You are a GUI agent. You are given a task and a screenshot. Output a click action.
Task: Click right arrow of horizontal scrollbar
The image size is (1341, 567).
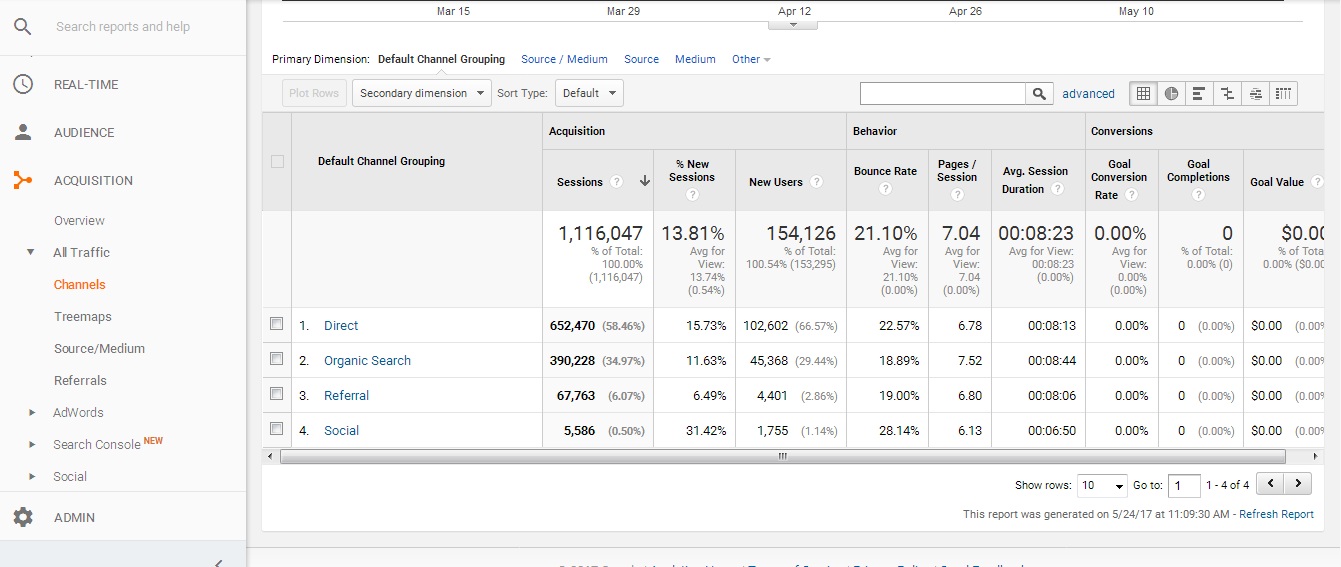point(1317,456)
